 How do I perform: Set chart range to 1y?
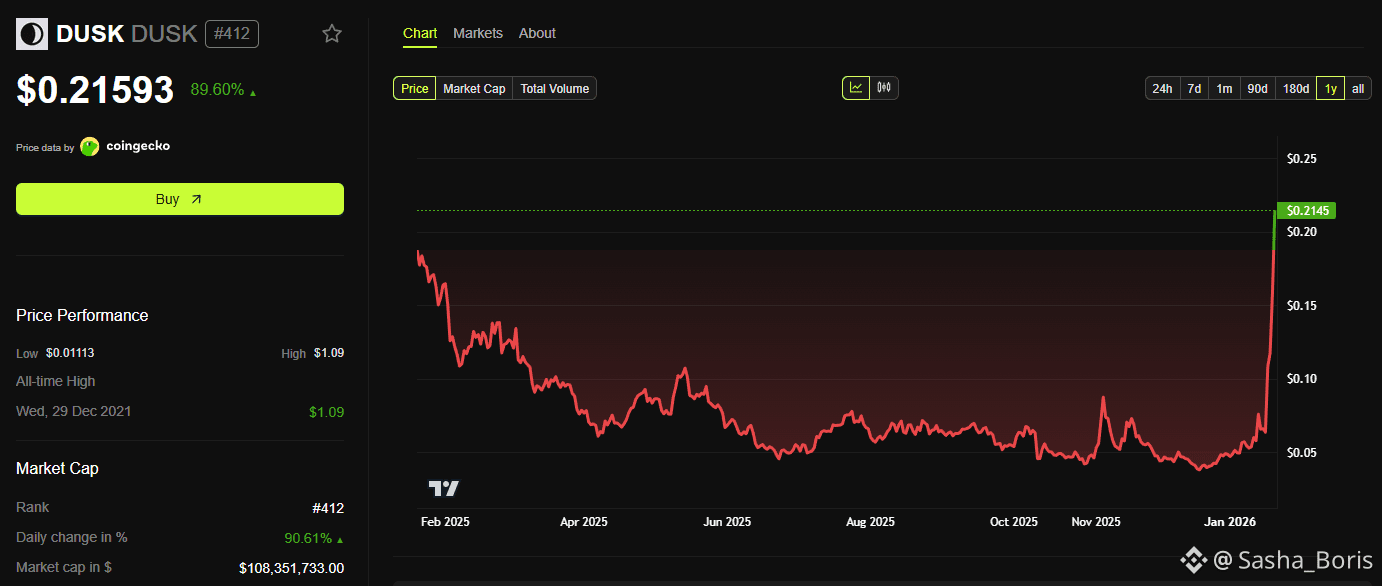[x=1330, y=89]
